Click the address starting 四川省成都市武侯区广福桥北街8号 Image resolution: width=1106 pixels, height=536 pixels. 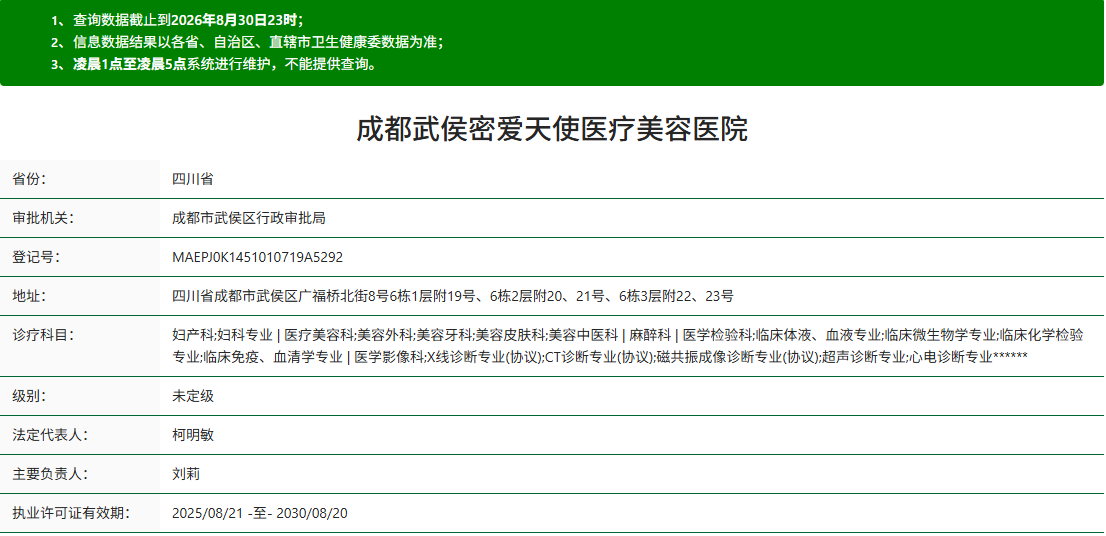pyautogui.click(x=453, y=296)
